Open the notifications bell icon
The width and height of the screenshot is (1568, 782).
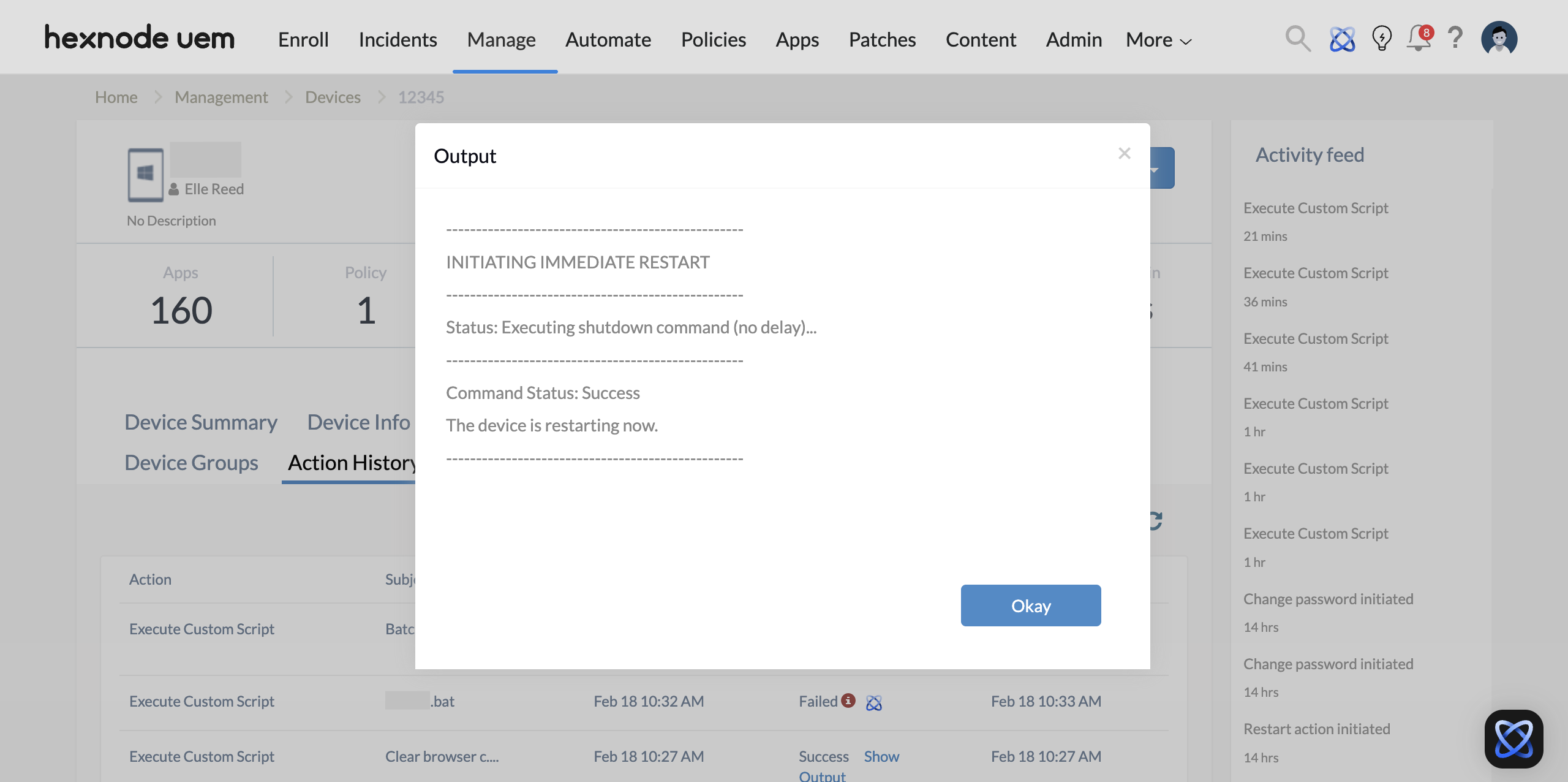[x=1419, y=39]
